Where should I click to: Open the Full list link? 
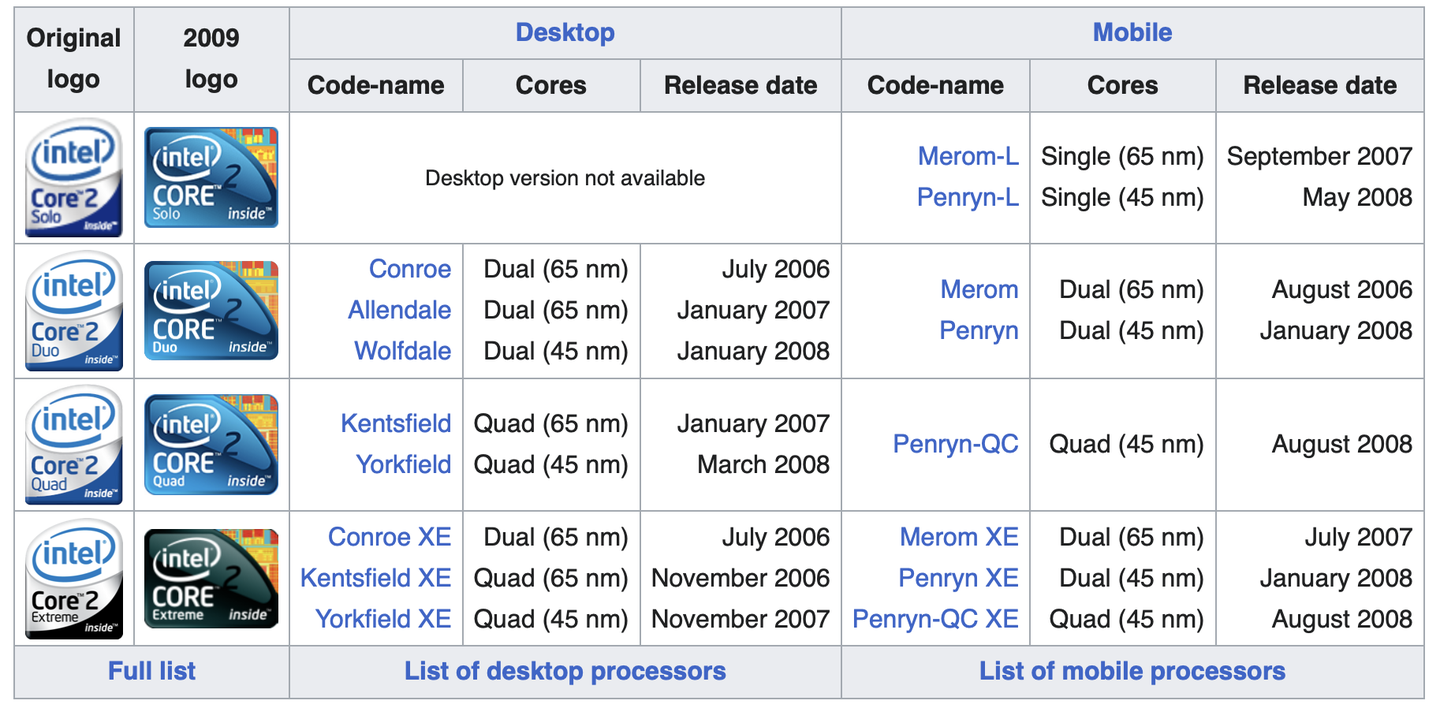point(152,671)
